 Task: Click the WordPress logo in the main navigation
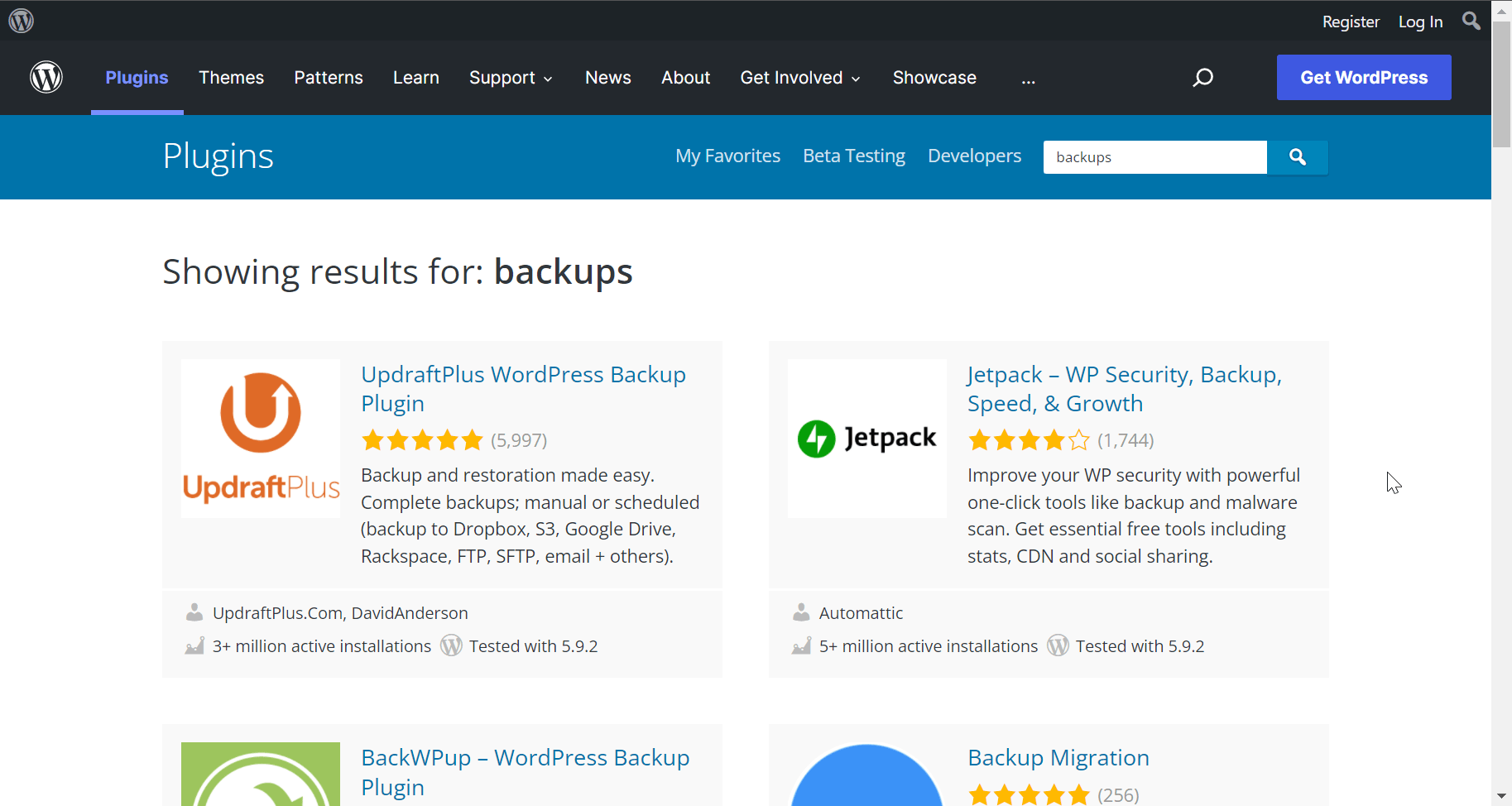click(x=46, y=77)
